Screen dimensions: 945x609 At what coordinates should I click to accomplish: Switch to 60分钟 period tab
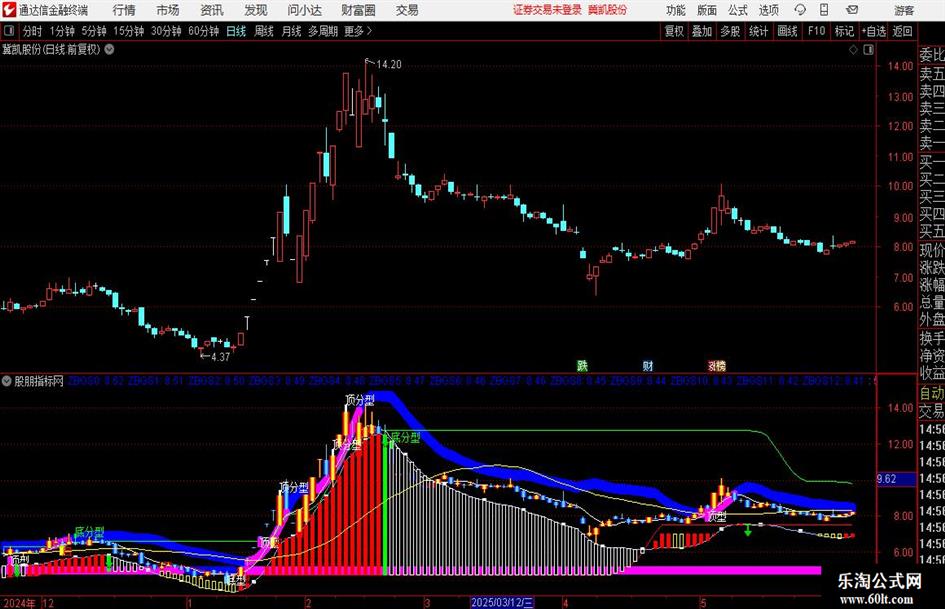203,31
